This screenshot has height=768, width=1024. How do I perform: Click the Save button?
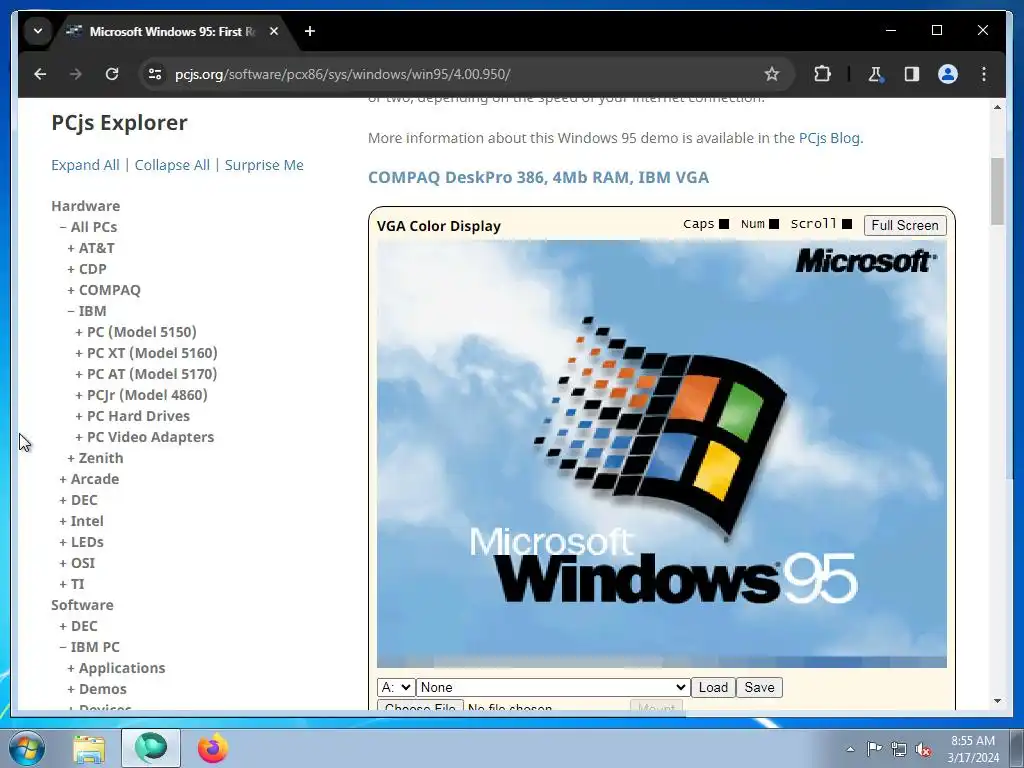tap(759, 687)
